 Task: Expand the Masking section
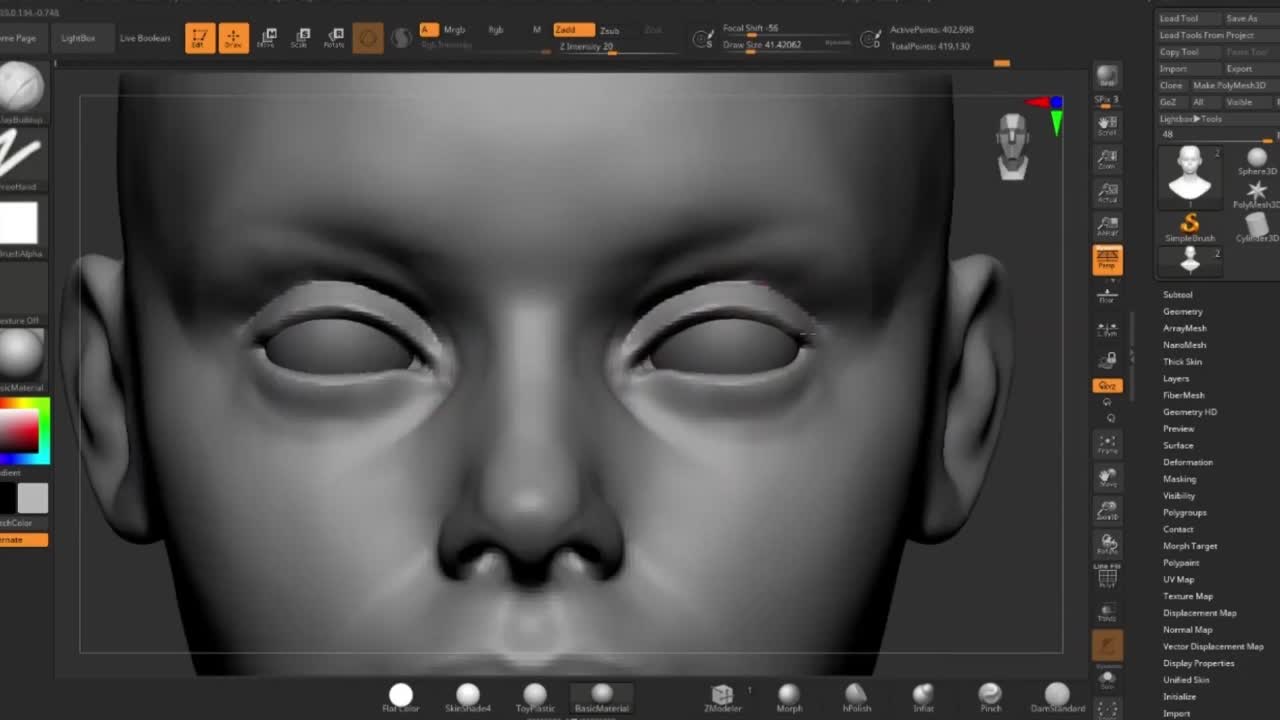[1179, 479]
